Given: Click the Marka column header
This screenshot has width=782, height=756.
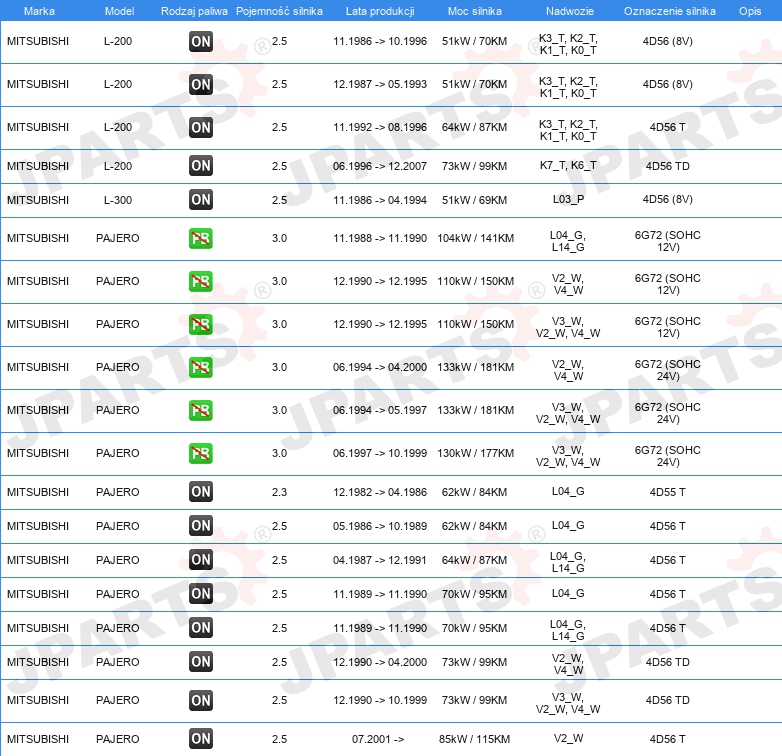Looking at the screenshot, I should 39,11.
